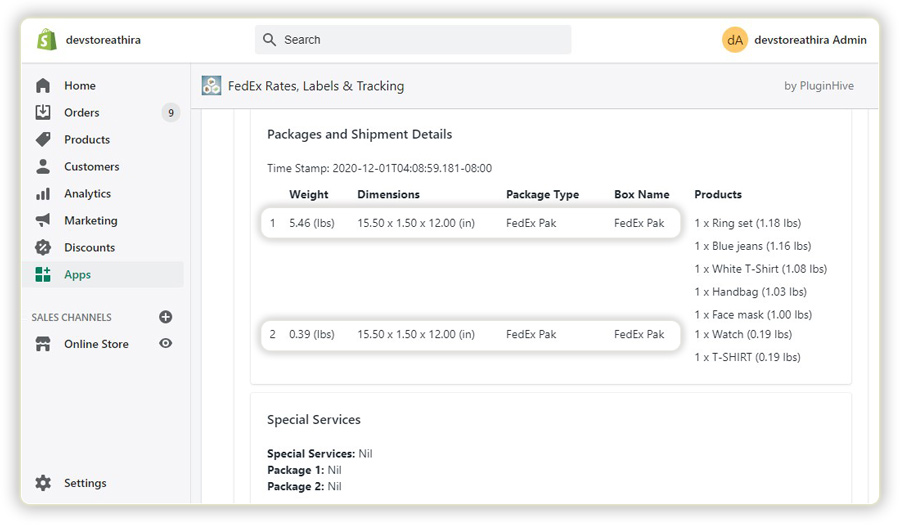
Task: Open the Products menu item
Action: (87, 139)
